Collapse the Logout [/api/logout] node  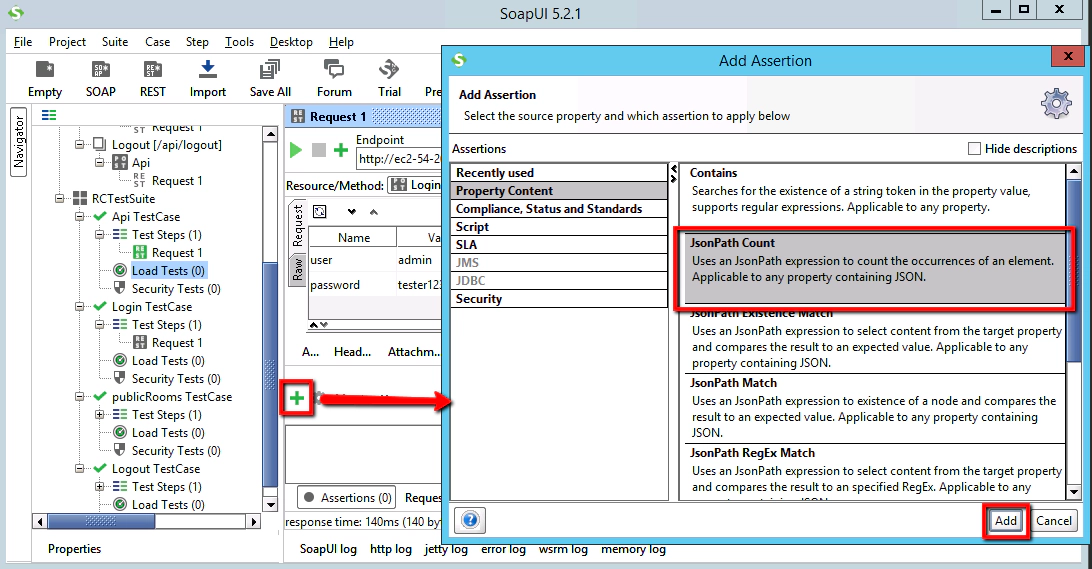[x=79, y=144]
